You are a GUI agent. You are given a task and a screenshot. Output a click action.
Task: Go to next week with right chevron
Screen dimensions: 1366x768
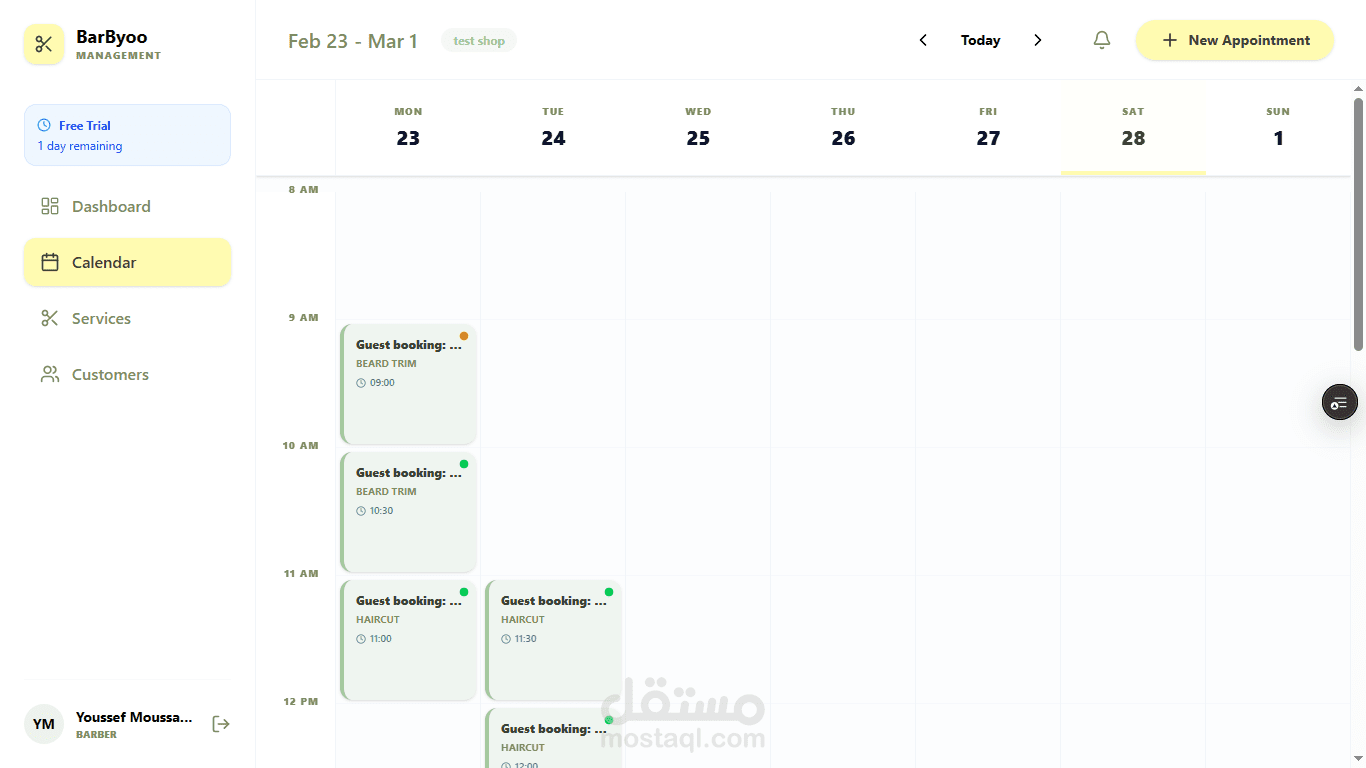1038,40
